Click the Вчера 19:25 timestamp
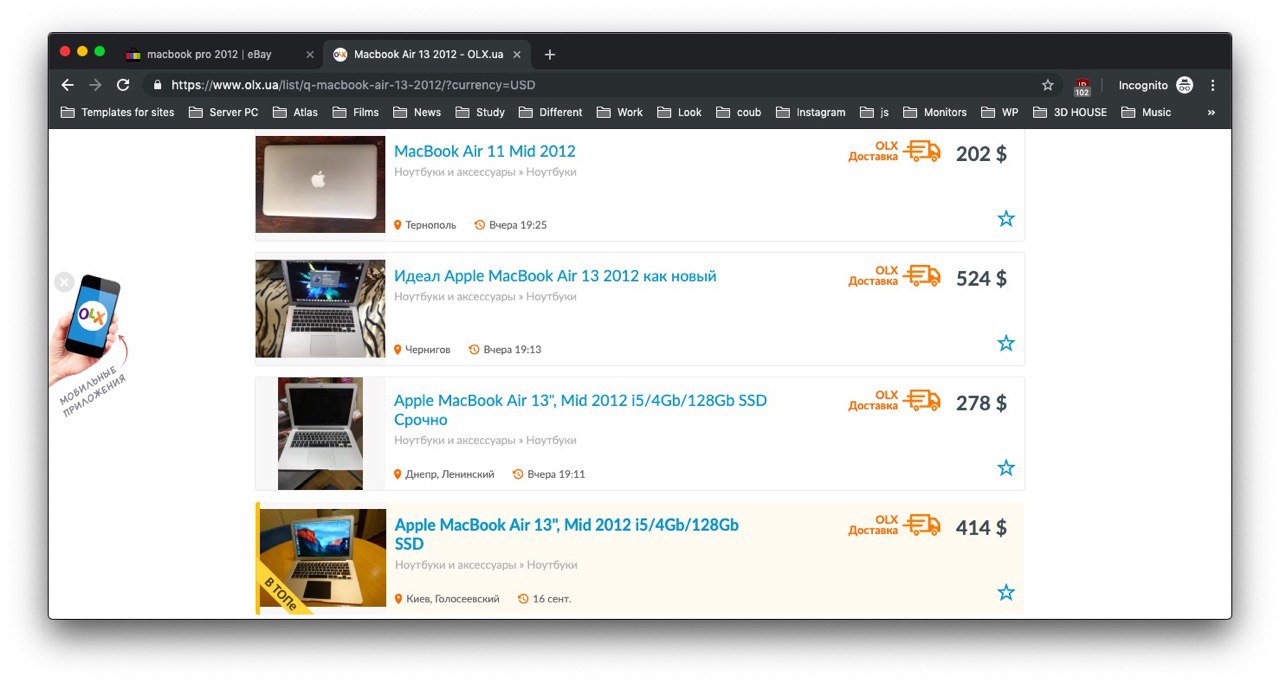1280x683 pixels. coord(518,225)
